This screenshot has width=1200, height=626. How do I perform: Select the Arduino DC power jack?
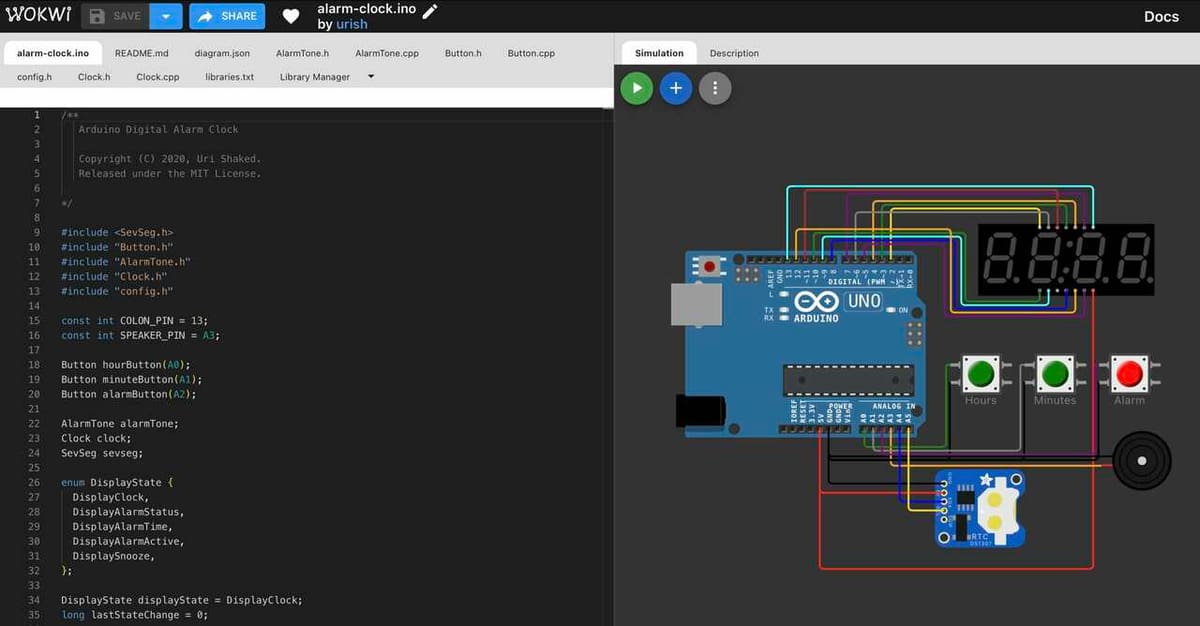(700, 412)
